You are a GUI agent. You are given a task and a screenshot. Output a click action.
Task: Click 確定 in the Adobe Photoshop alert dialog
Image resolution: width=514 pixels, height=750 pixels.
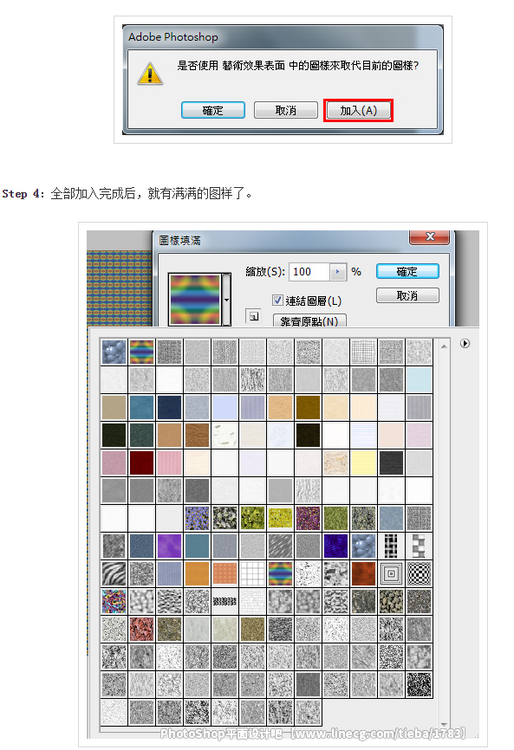click(x=213, y=110)
